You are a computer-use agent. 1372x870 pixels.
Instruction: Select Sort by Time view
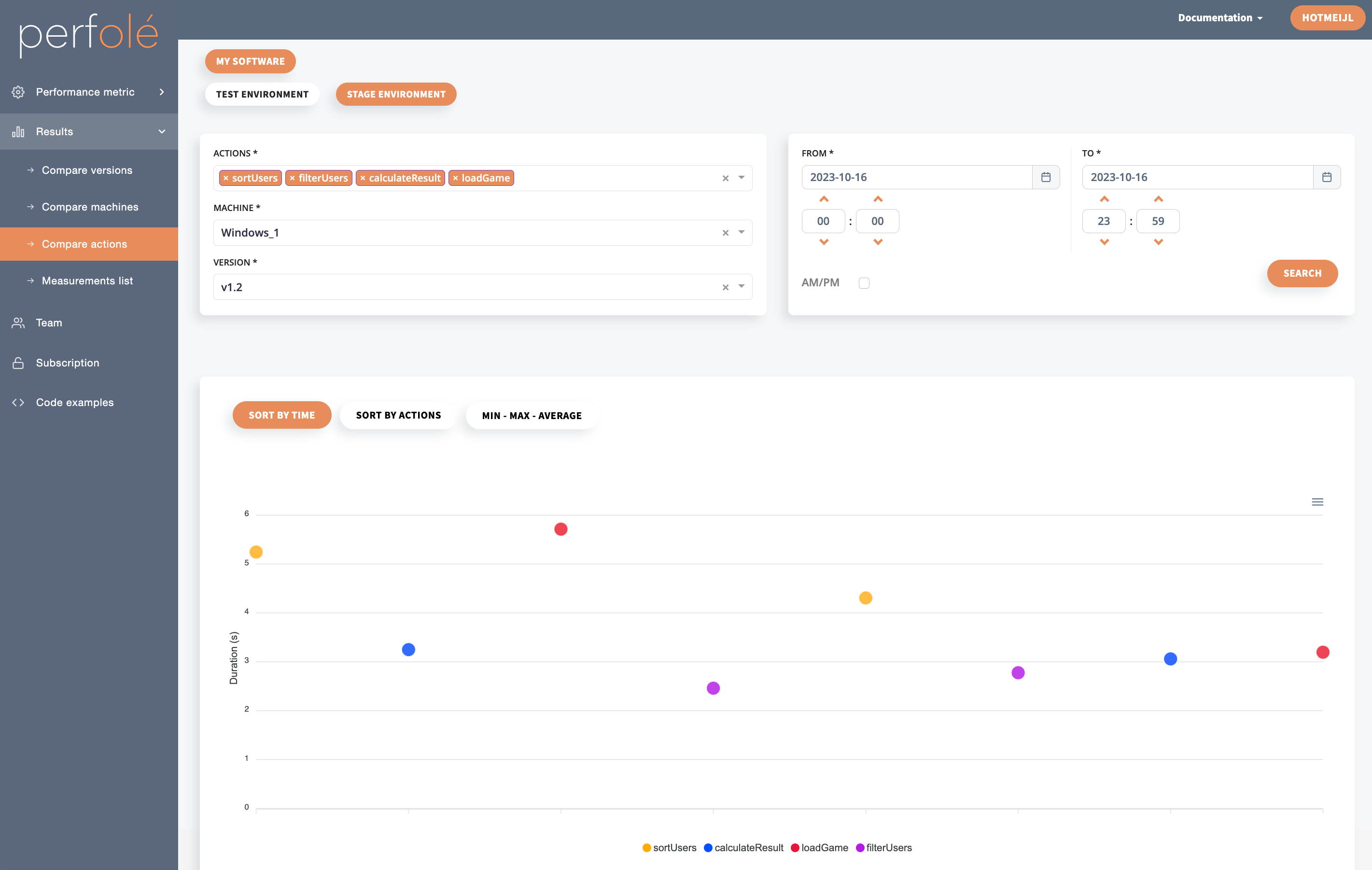pyautogui.click(x=281, y=415)
